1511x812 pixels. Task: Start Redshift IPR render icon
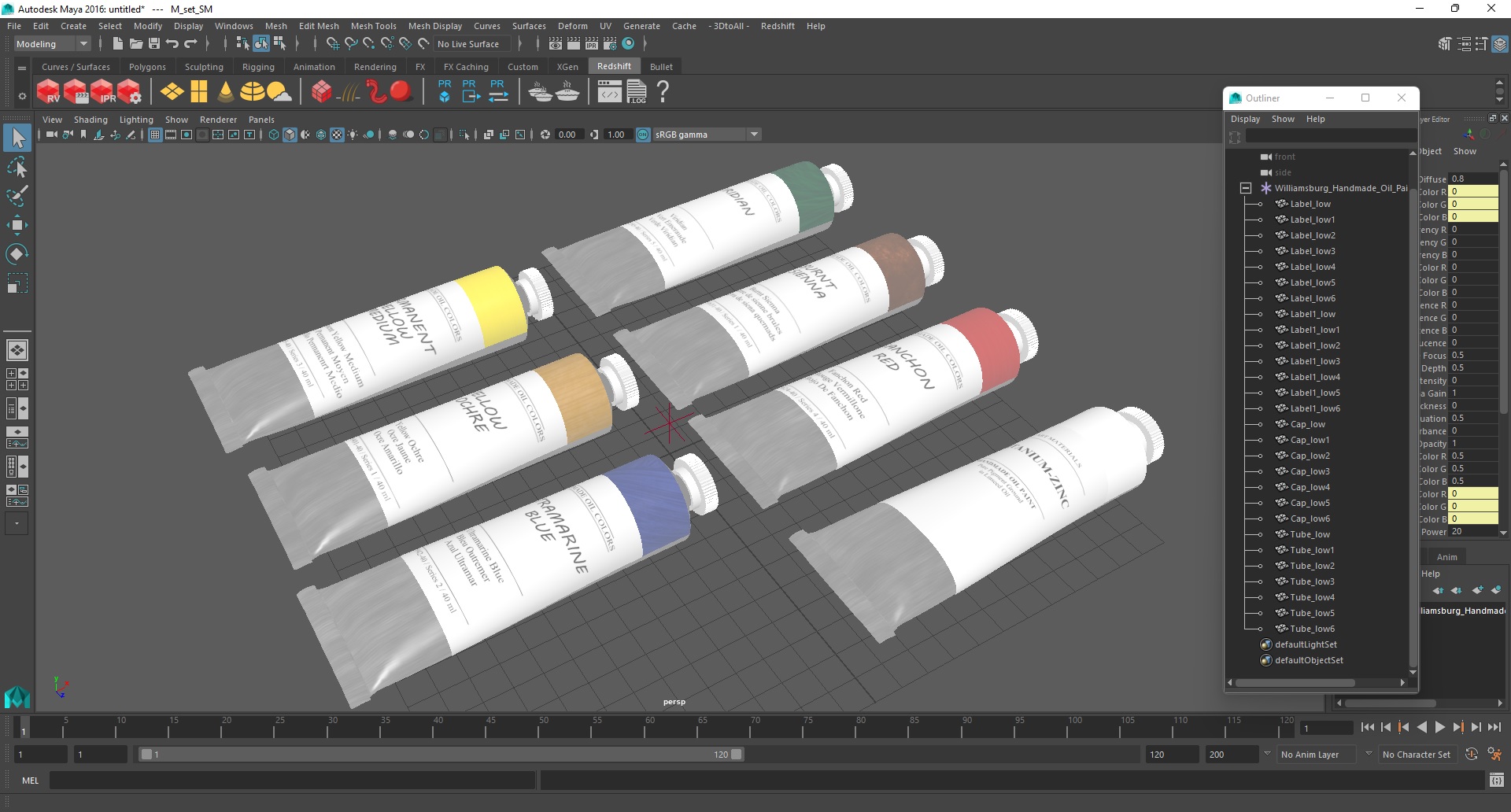coord(103,92)
